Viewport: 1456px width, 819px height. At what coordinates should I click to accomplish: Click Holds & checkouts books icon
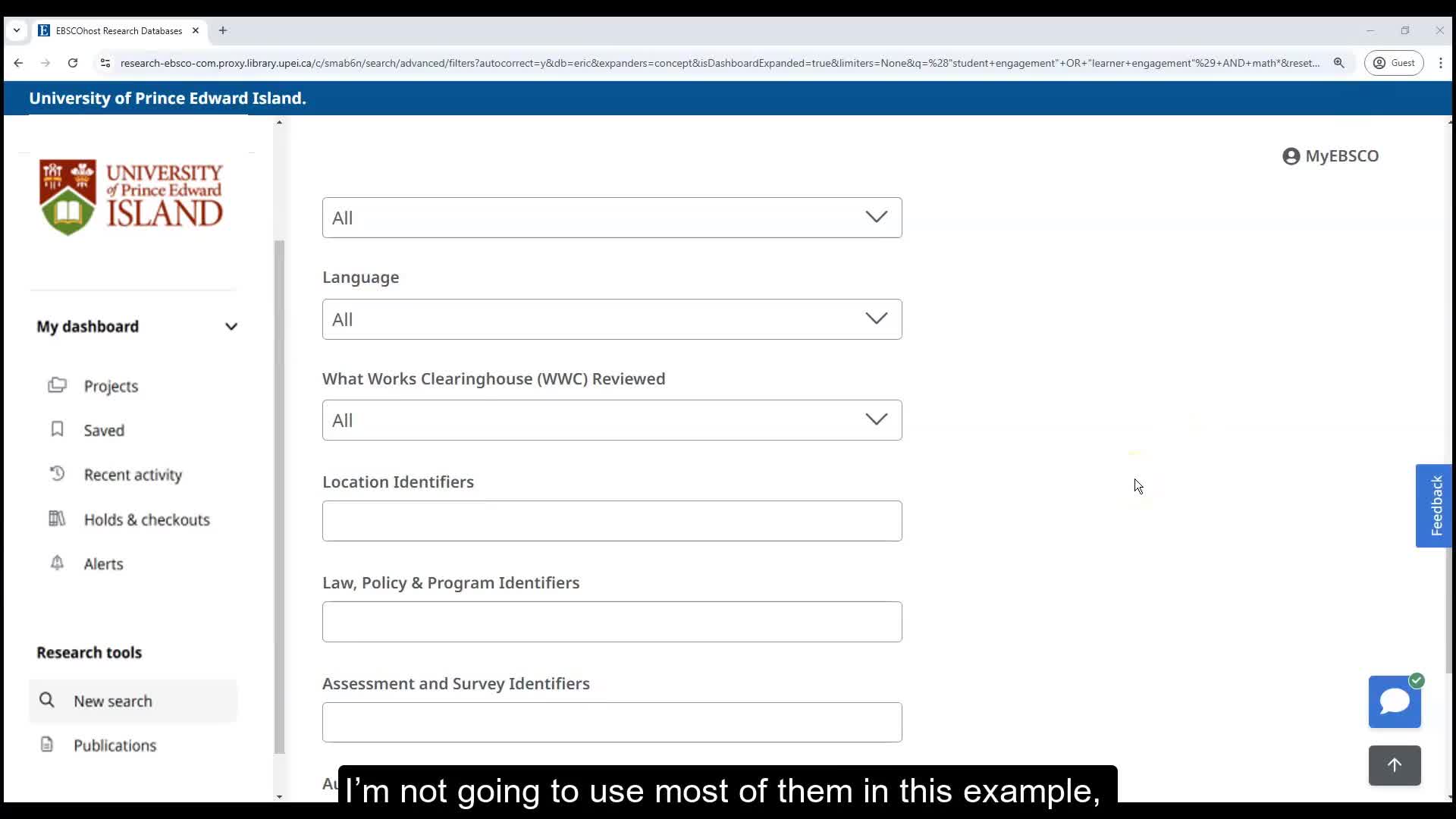[x=57, y=519]
